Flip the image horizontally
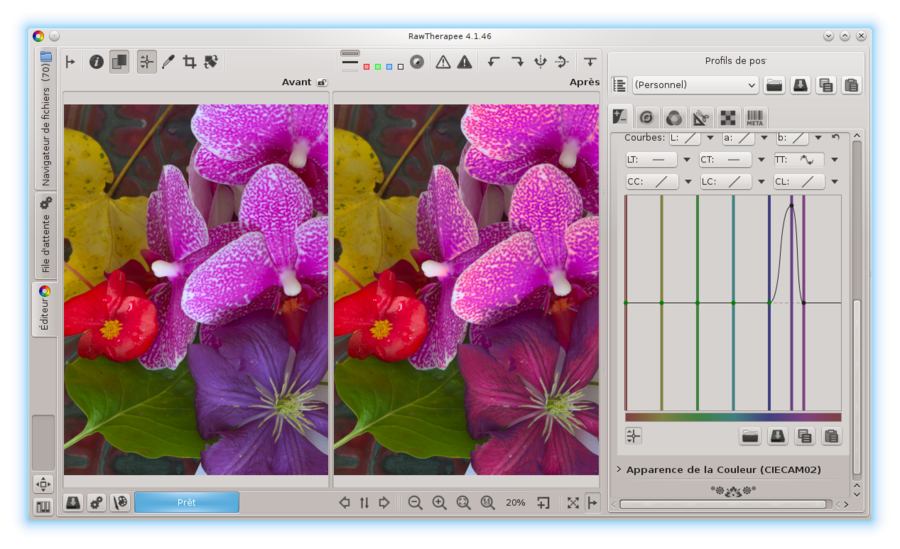 (x=540, y=62)
